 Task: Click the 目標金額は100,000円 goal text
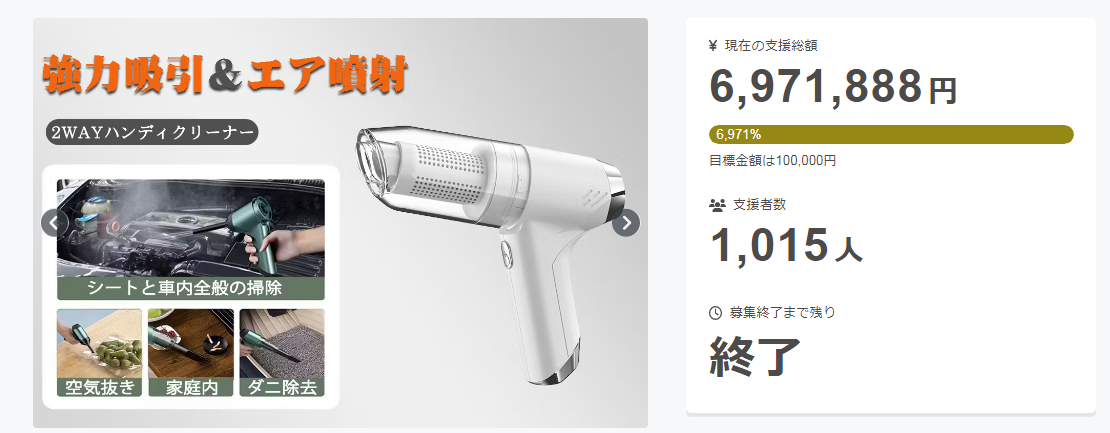click(772, 161)
